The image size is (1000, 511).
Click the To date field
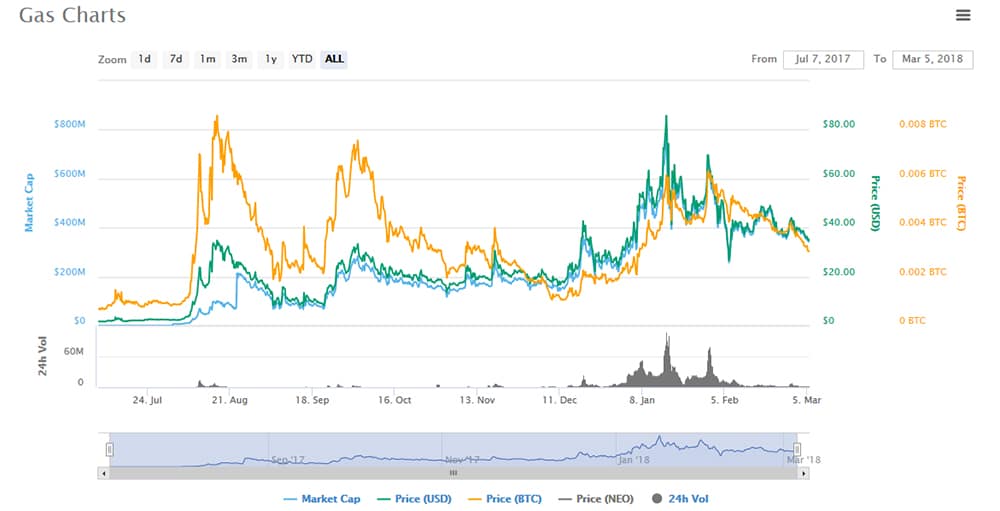tap(932, 59)
